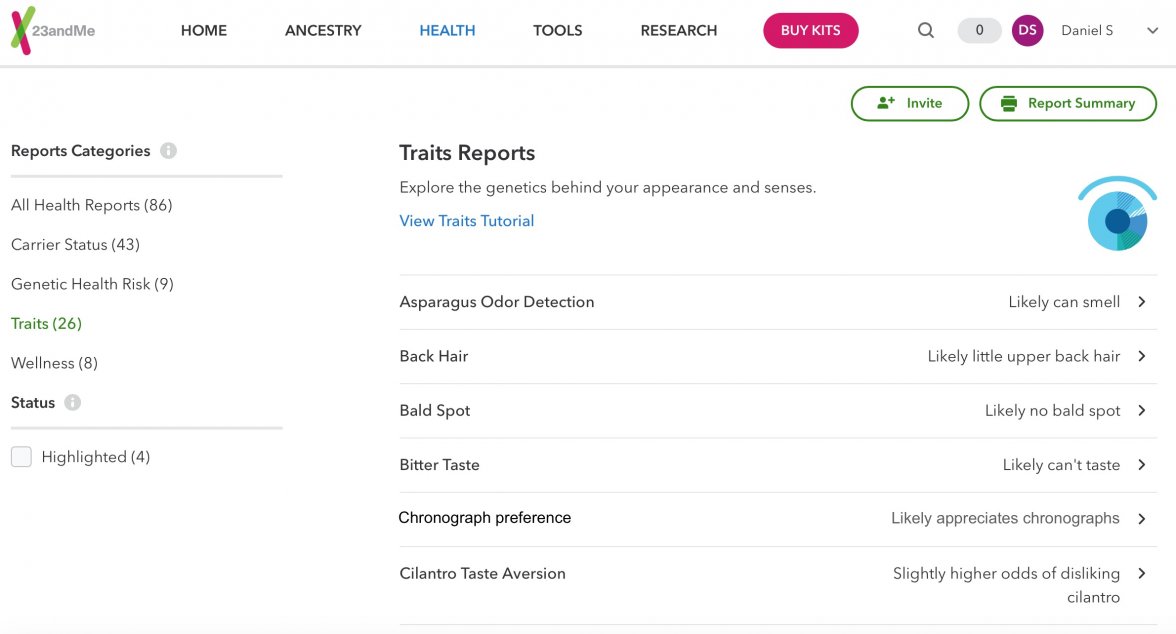
Task: Click the shopping cart counter icon
Action: tap(978, 30)
